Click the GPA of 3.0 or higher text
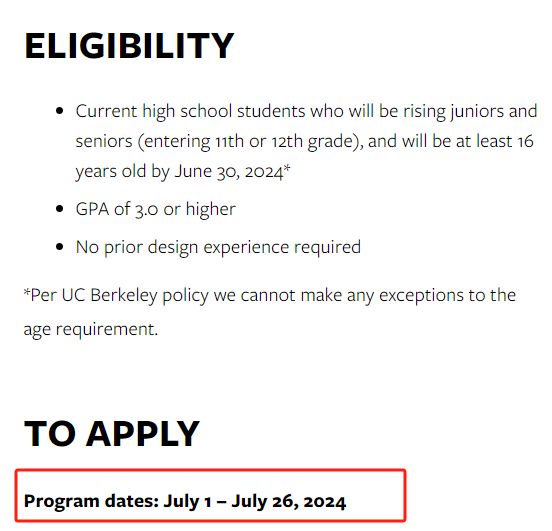 156,209
